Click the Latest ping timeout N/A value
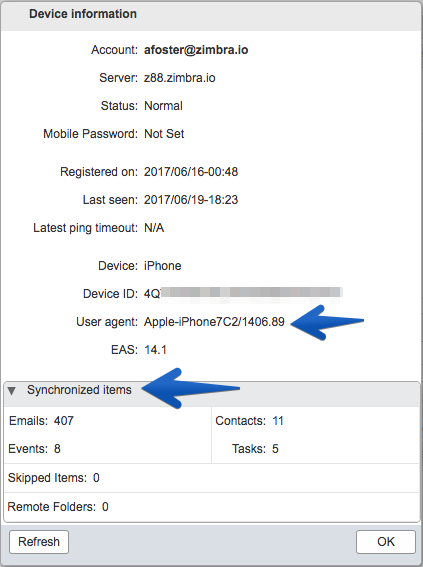 [154, 228]
